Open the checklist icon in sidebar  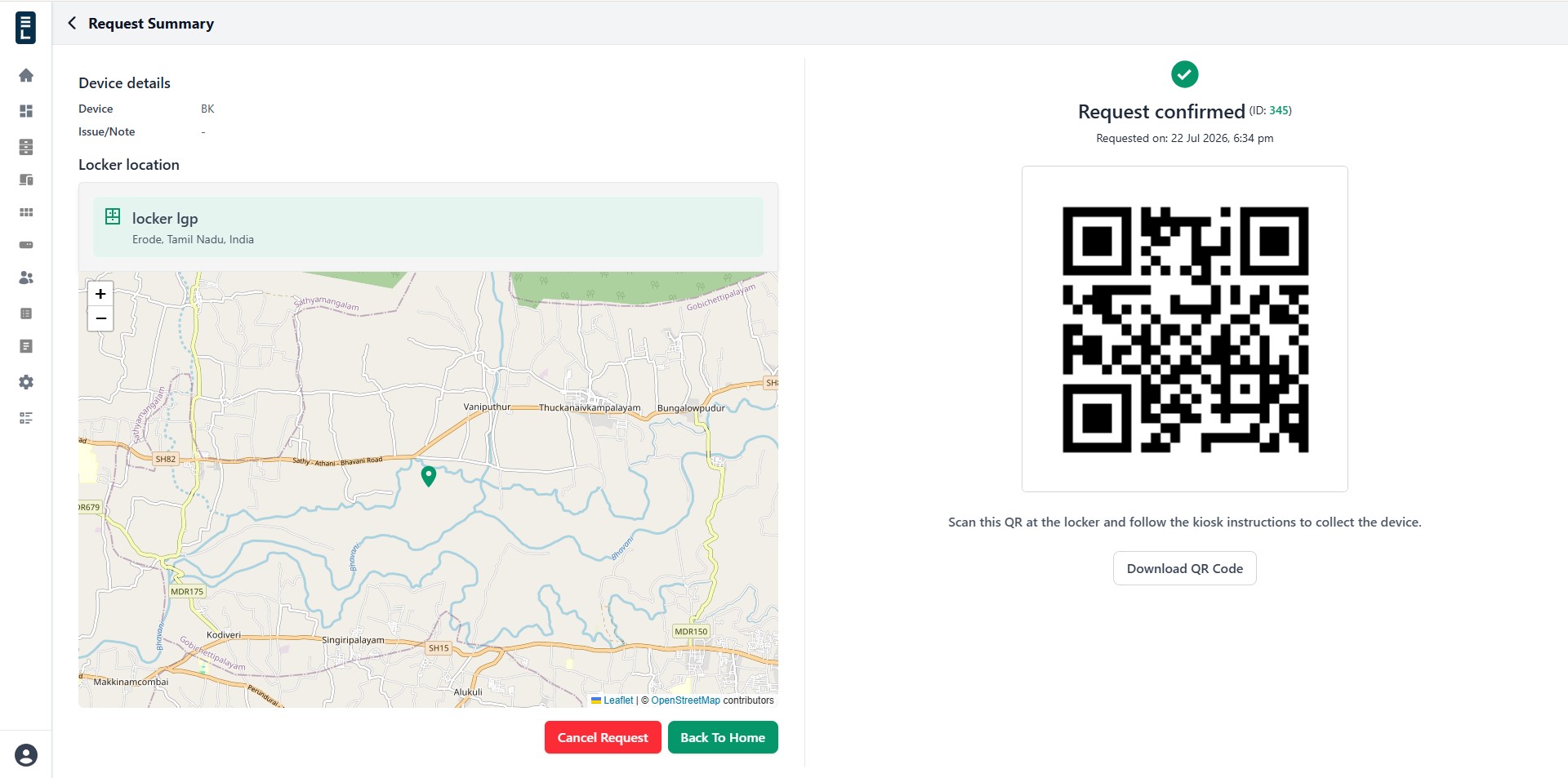[x=26, y=418]
